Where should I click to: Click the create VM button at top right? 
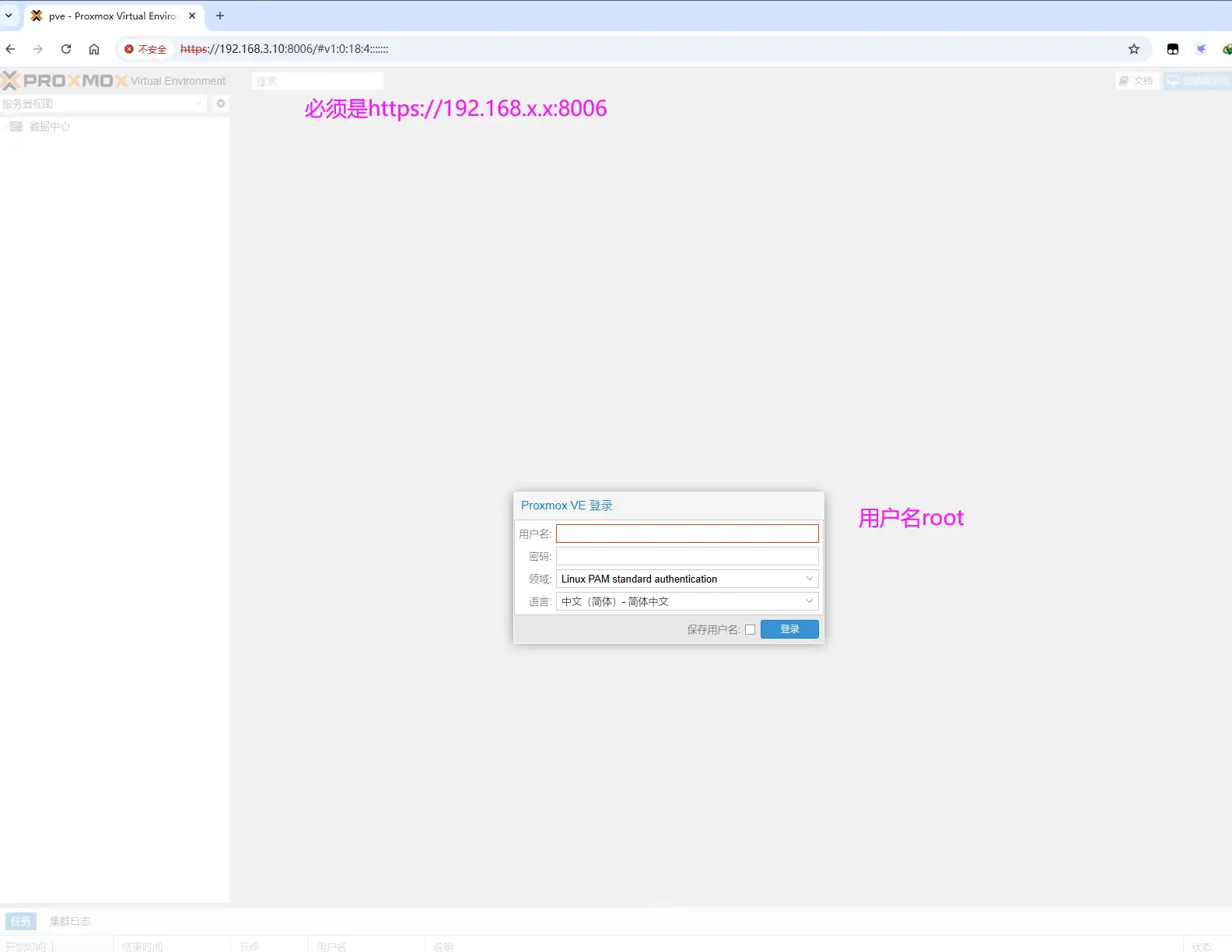(x=1198, y=81)
